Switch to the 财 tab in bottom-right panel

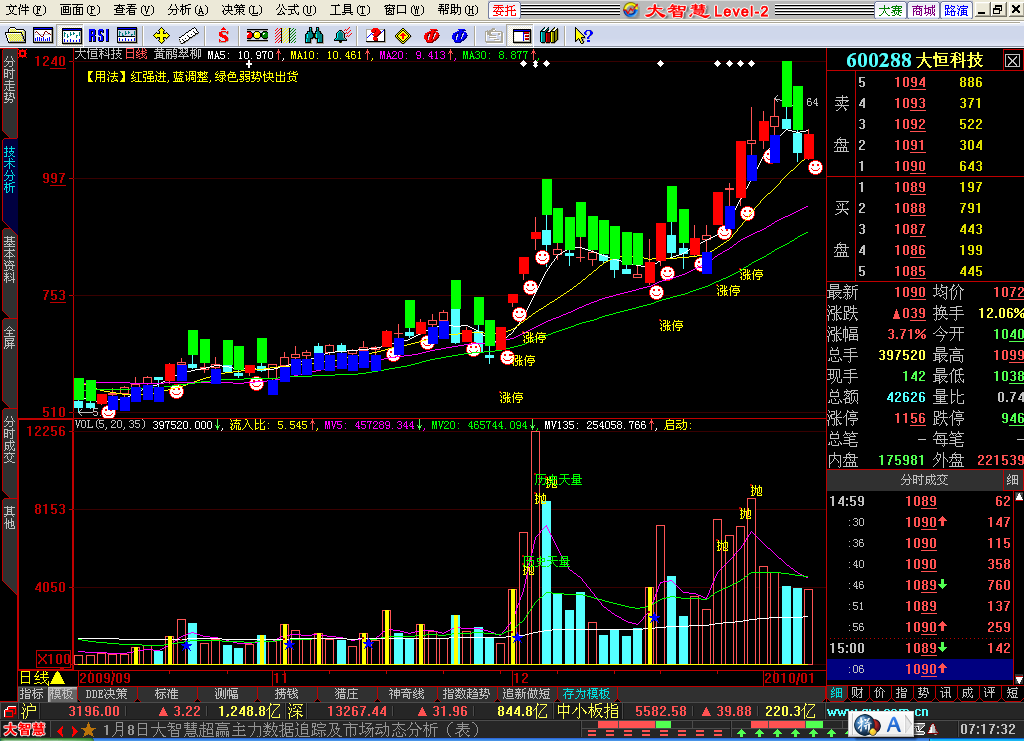coord(856,692)
